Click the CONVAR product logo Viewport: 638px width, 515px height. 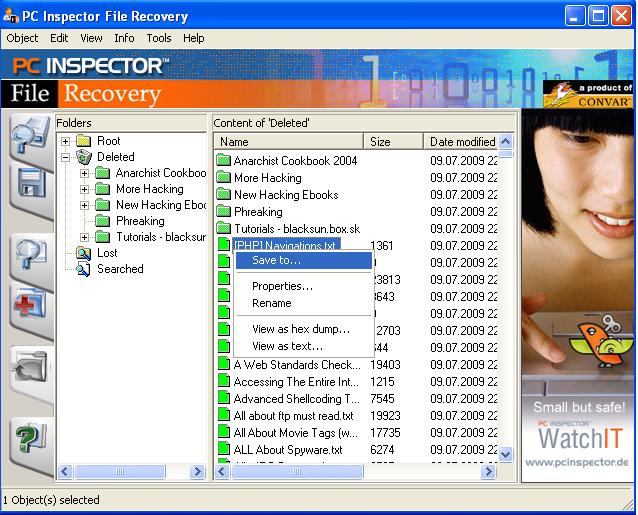[588, 94]
